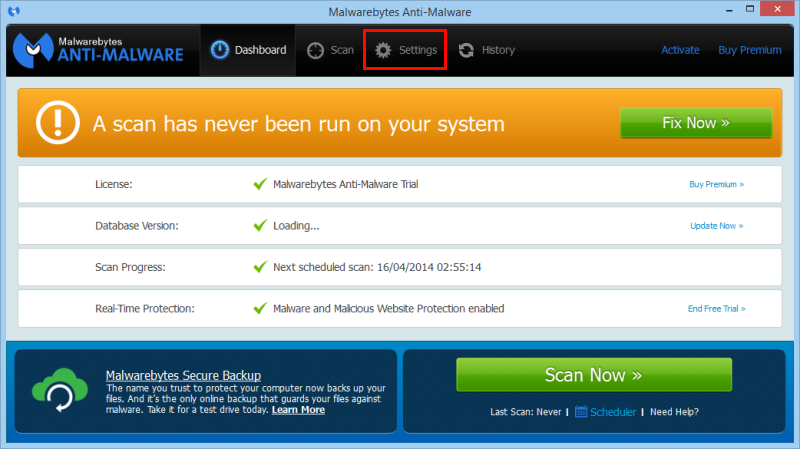Open the Malwarebytes Secure Backup heading link
Screen dimensions: 800x449
(183, 376)
